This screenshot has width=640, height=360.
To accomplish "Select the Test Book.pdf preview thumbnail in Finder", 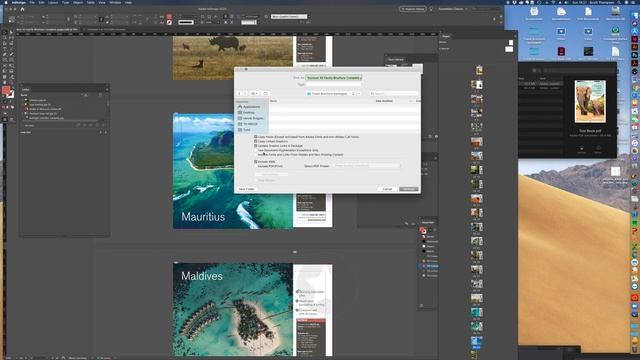I will point(590,101).
